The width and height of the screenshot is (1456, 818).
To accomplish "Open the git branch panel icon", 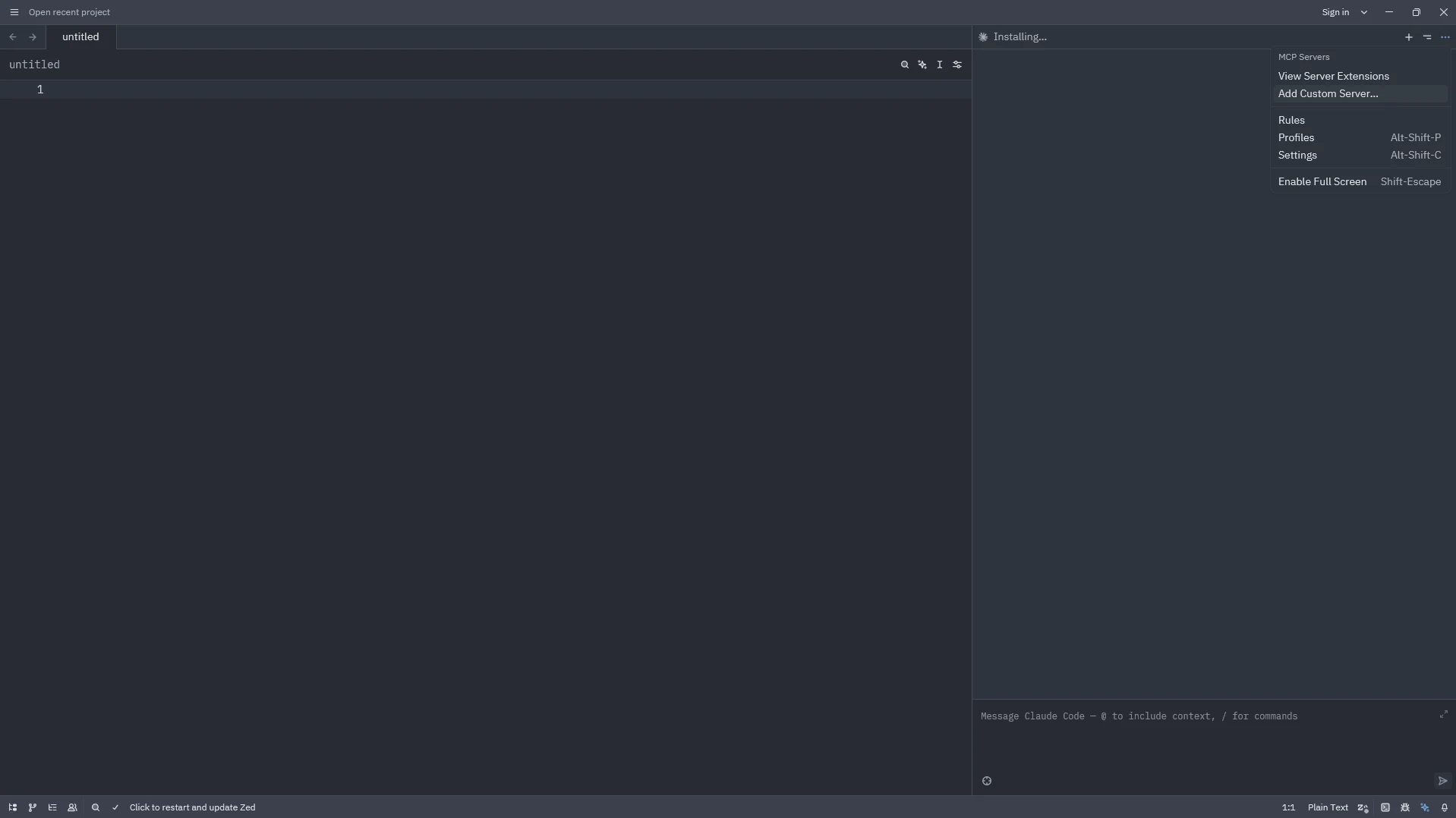I will click(33, 807).
